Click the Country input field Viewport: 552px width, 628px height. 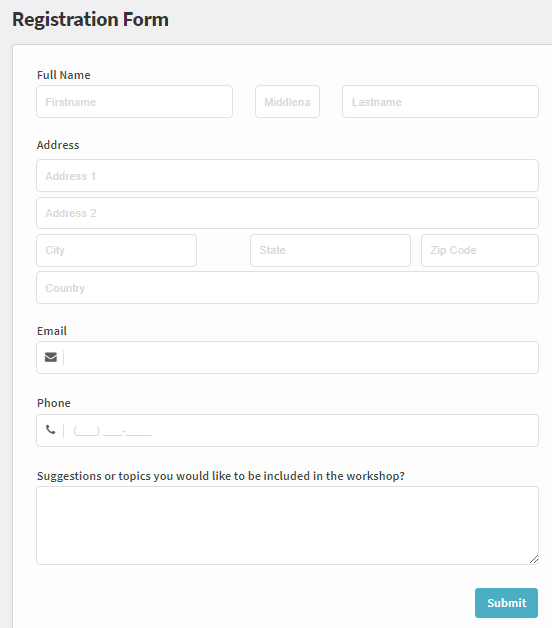click(288, 288)
